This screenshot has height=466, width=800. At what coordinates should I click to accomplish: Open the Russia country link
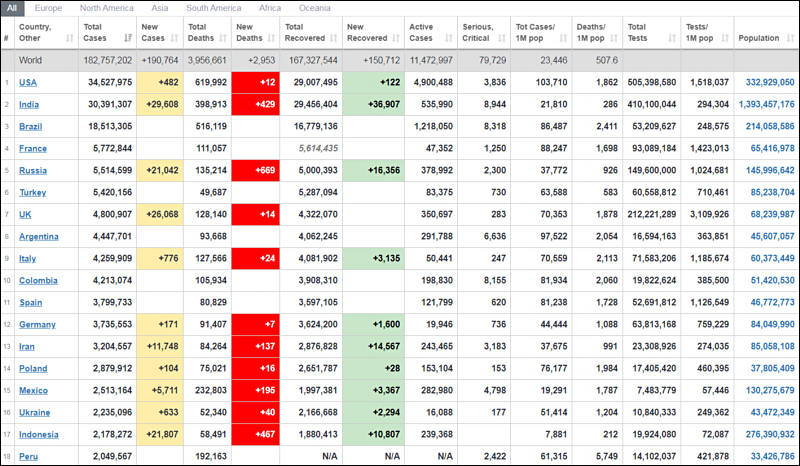33,170
